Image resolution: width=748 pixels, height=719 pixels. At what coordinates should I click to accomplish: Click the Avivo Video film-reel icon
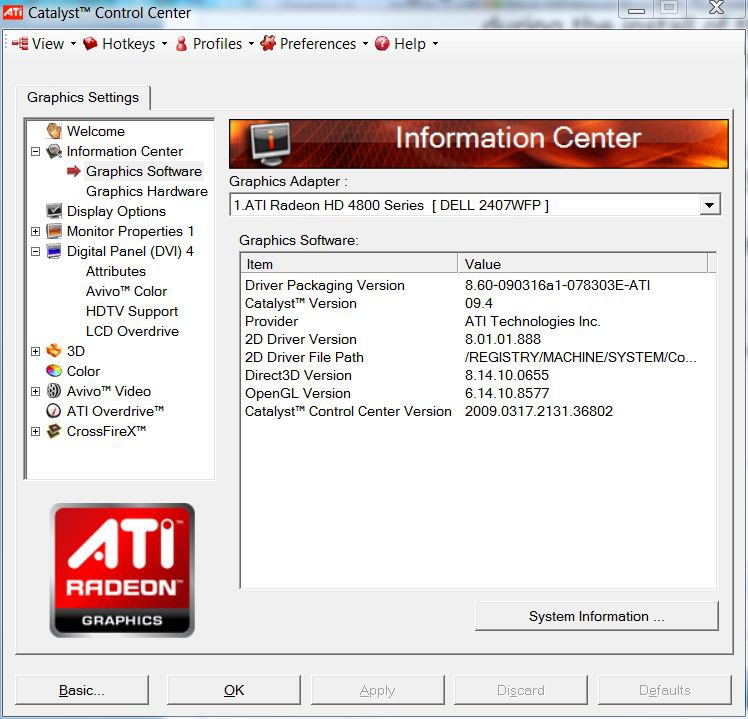(54, 391)
